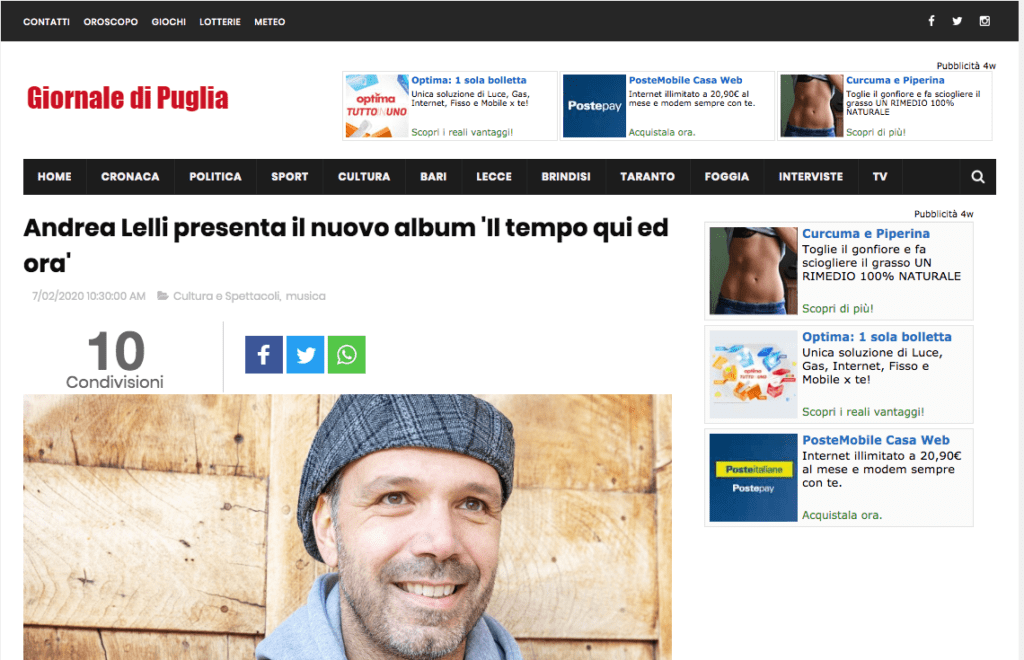This screenshot has width=1024, height=660.
Task: Click the folder icon beside article categories
Action: (163, 296)
